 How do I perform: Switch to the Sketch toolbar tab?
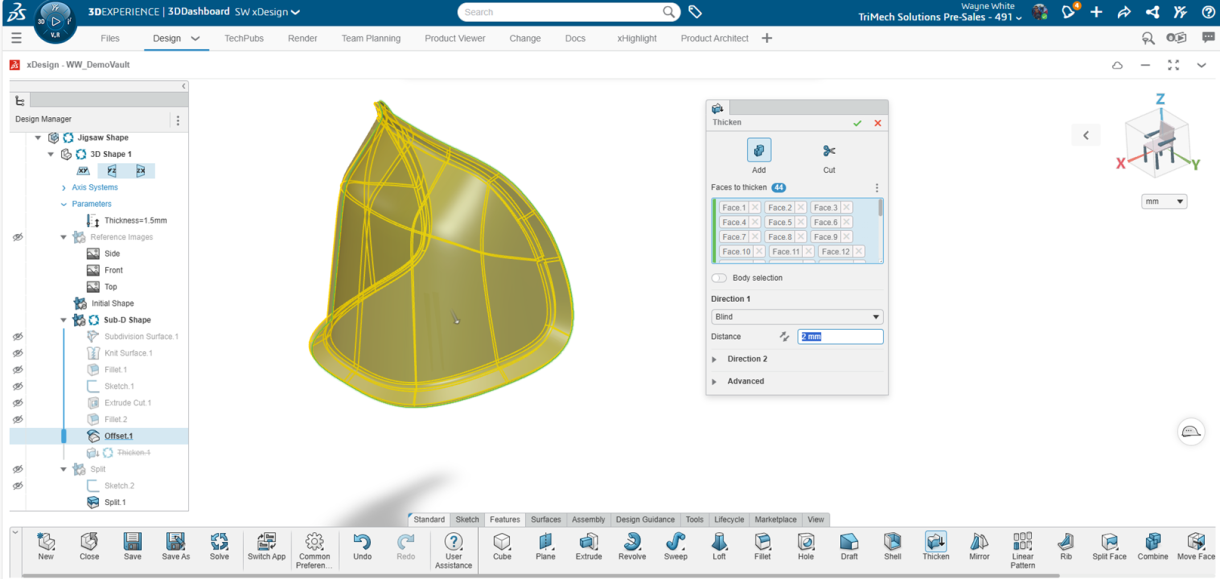click(x=467, y=520)
